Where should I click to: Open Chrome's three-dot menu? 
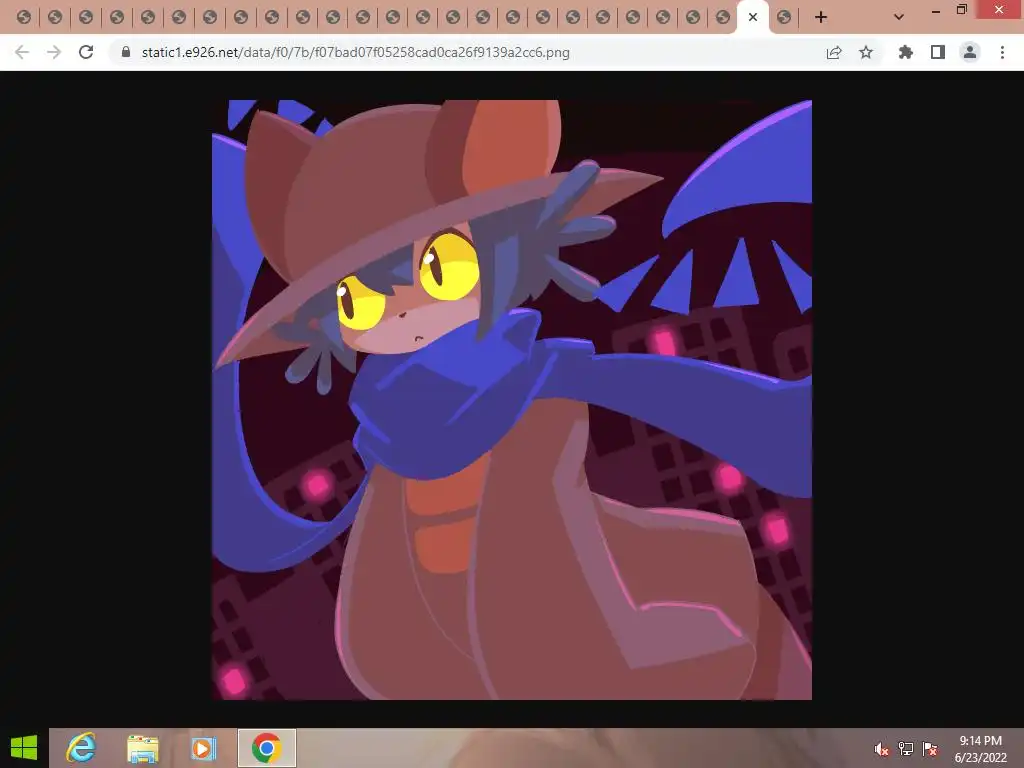pos(1002,52)
